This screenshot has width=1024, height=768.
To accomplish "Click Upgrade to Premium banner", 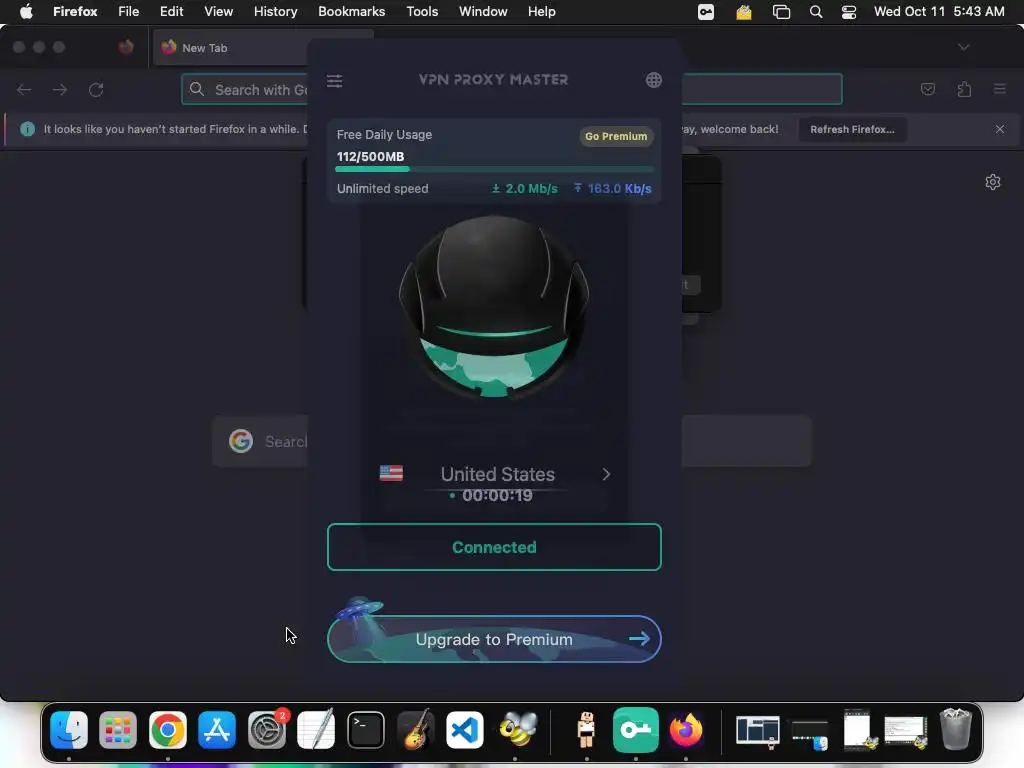I will [x=494, y=639].
